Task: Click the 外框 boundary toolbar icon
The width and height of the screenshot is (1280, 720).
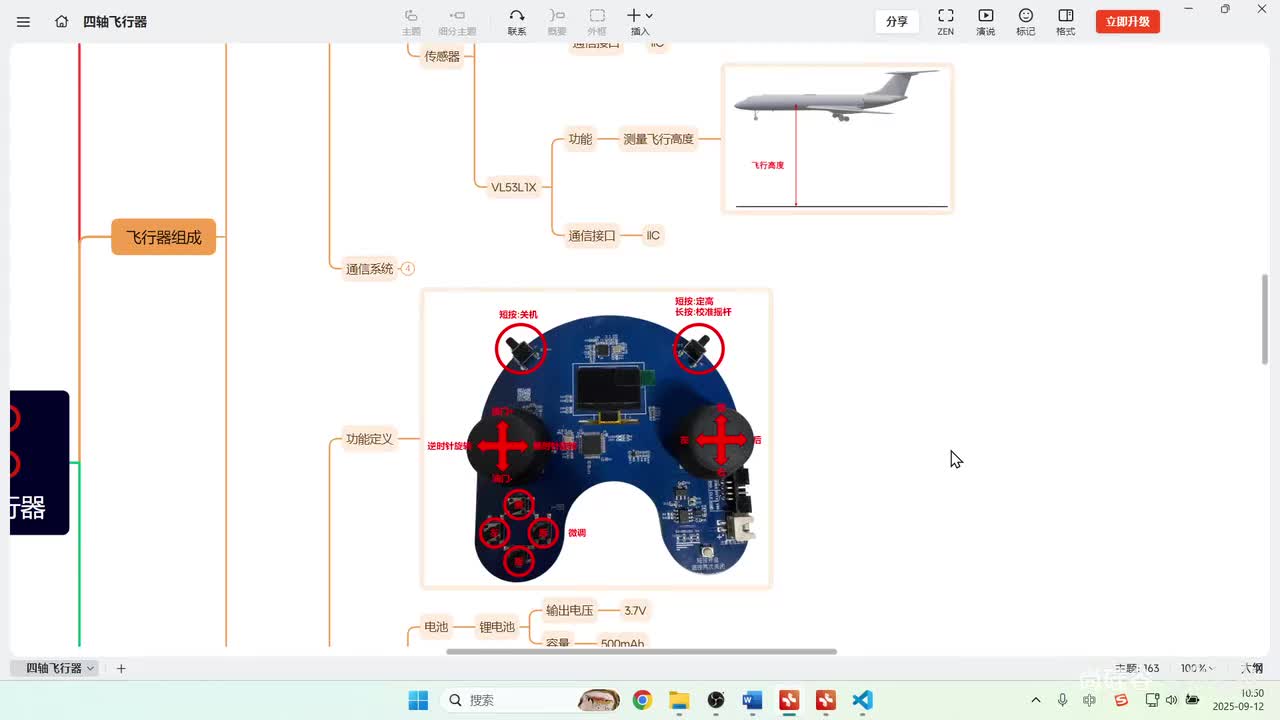Action: pos(597,22)
